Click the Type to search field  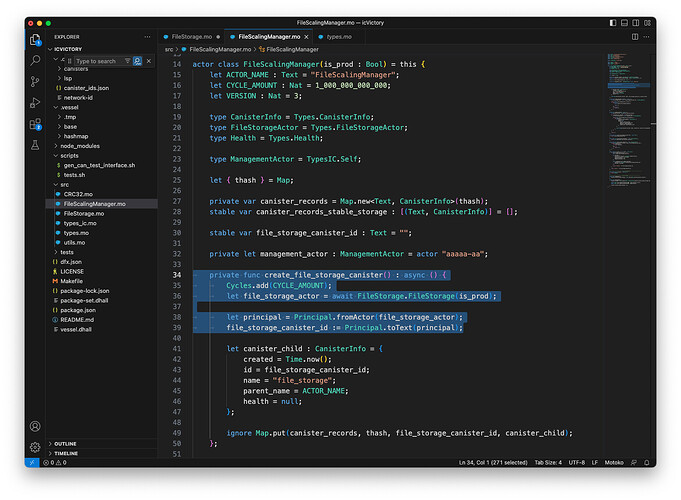(99, 61)
